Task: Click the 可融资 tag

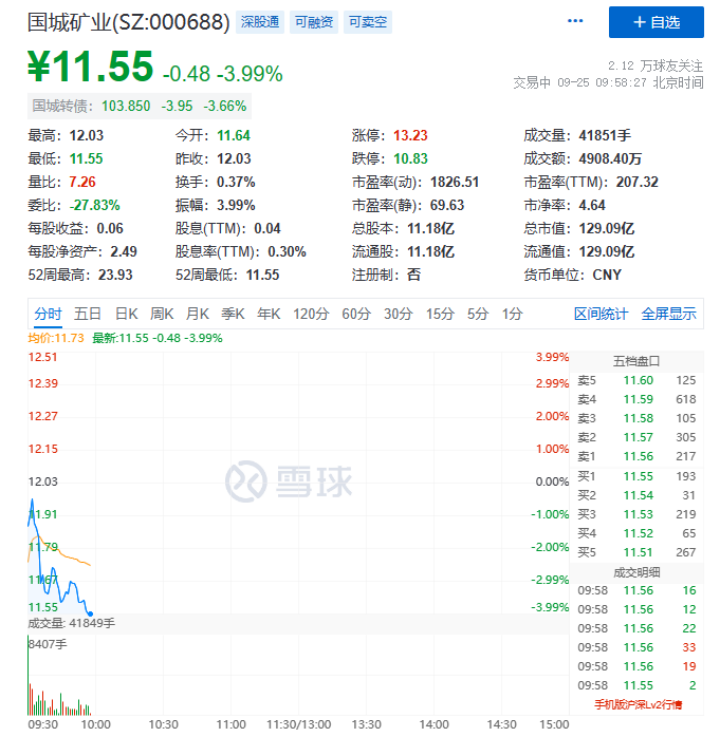Action: 314,22
